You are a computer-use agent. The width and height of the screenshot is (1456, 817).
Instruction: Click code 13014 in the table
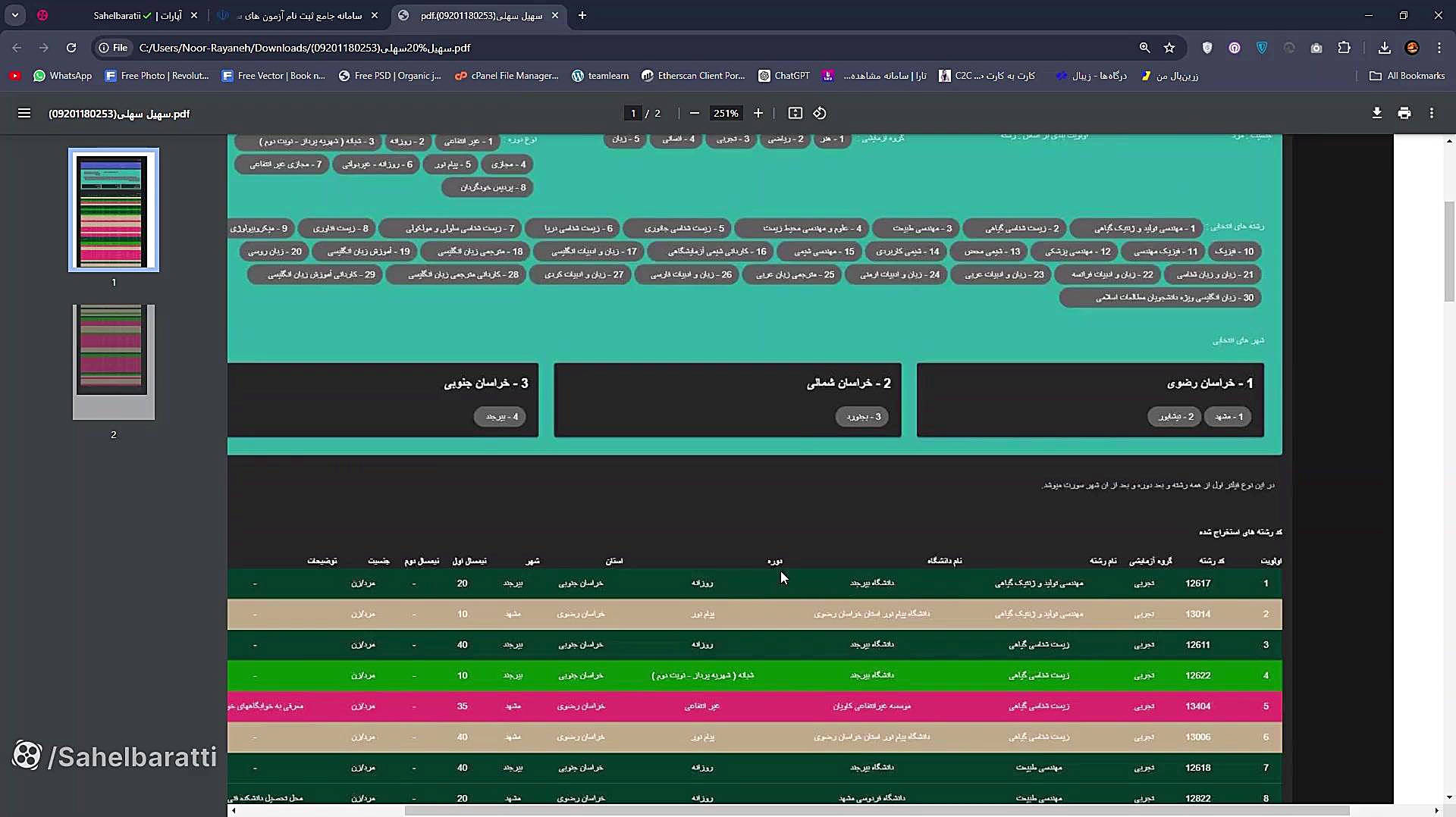tap(1198, 614)
